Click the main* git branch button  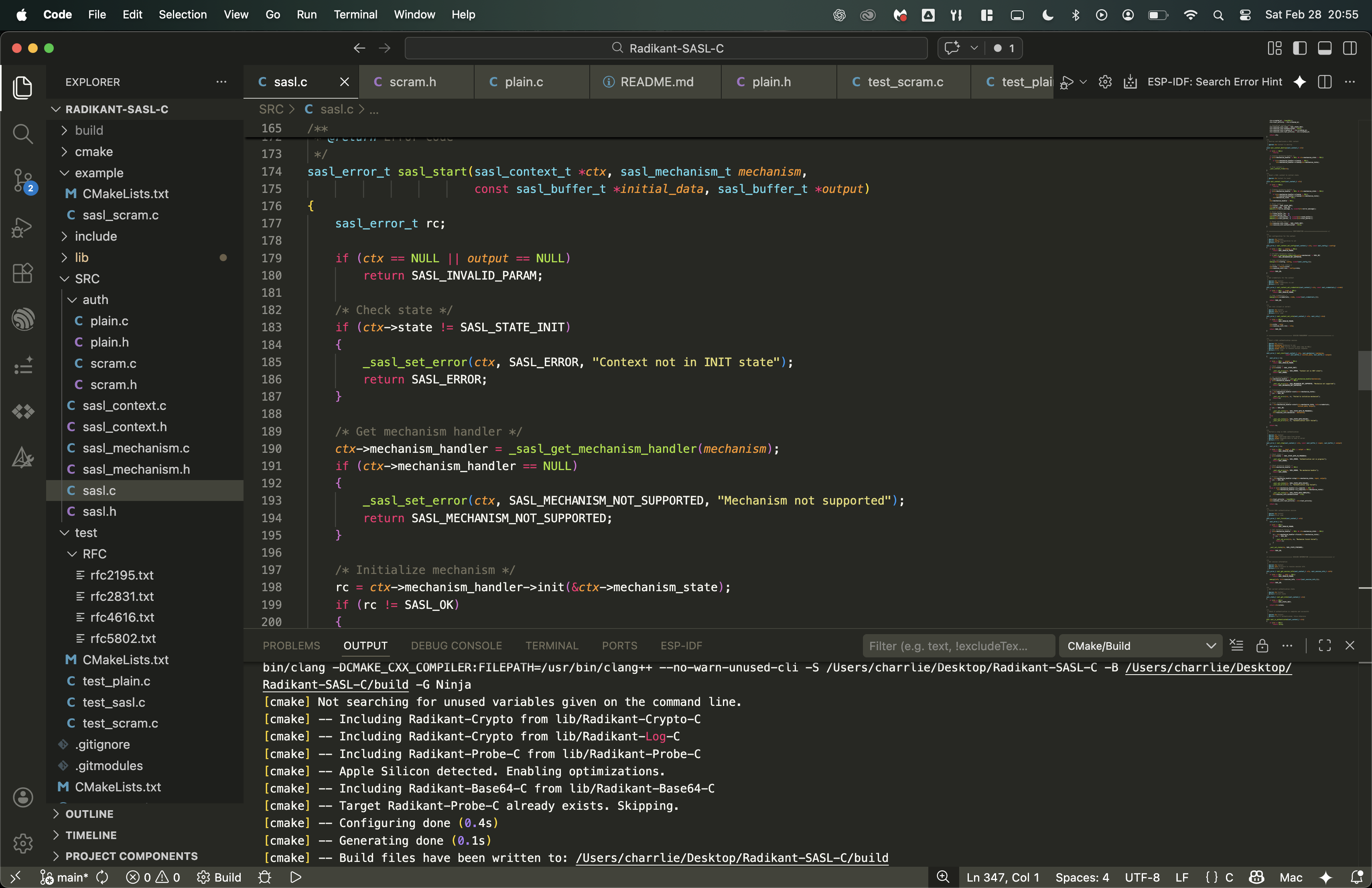(x=64, y=877)
